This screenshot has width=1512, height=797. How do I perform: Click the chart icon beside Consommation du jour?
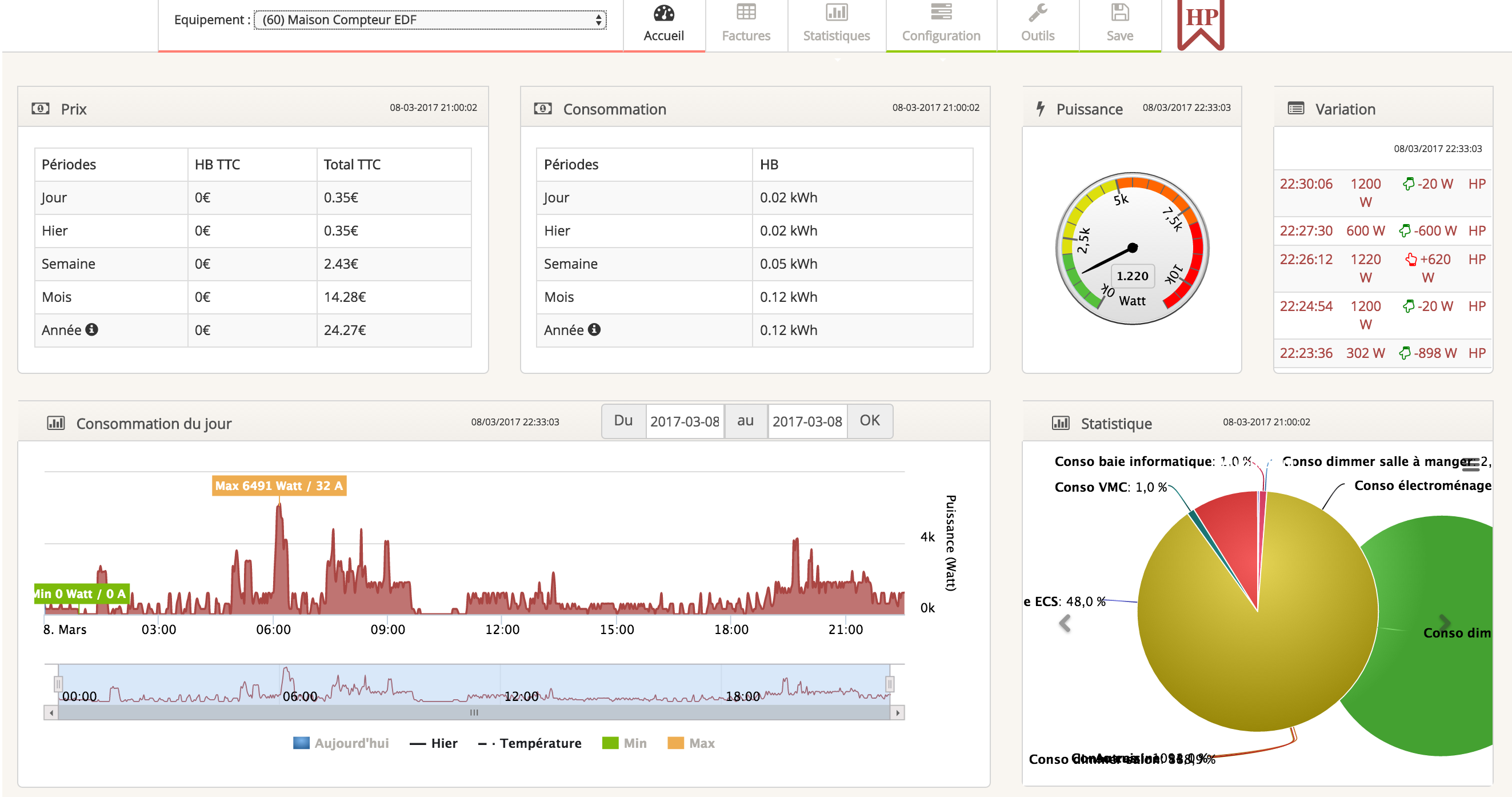point(56,423)
